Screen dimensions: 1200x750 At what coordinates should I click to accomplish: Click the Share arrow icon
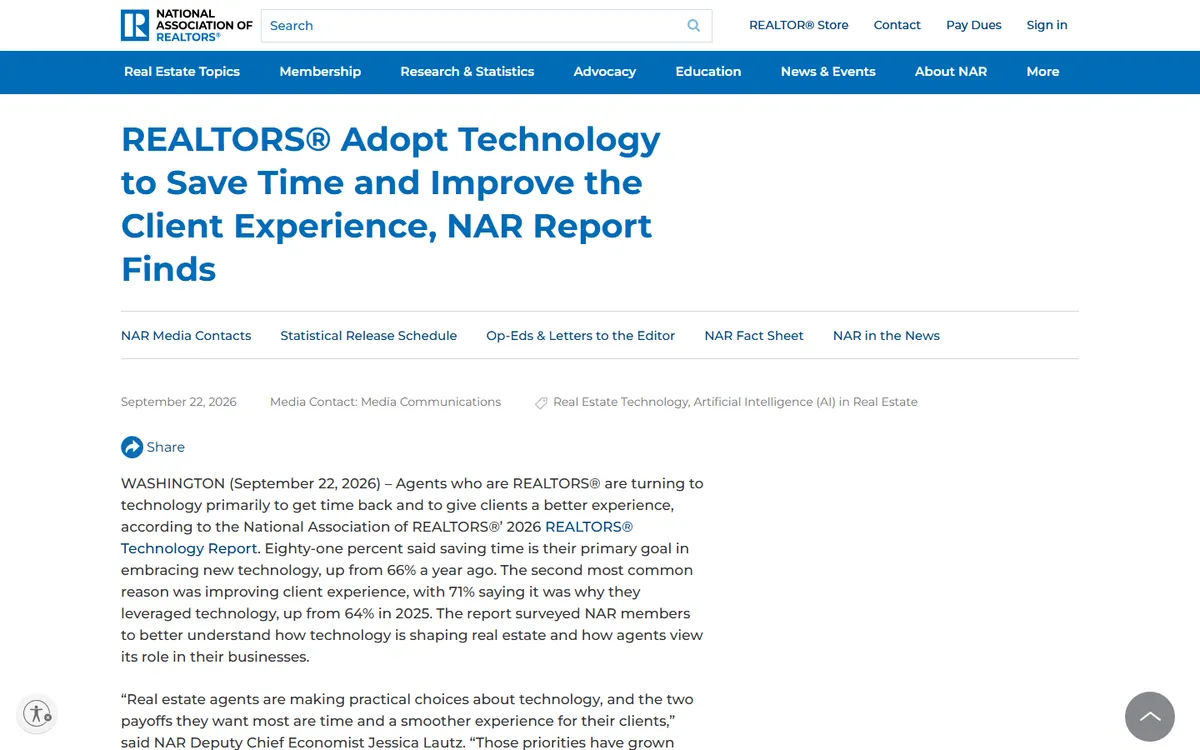pos(132,447)
